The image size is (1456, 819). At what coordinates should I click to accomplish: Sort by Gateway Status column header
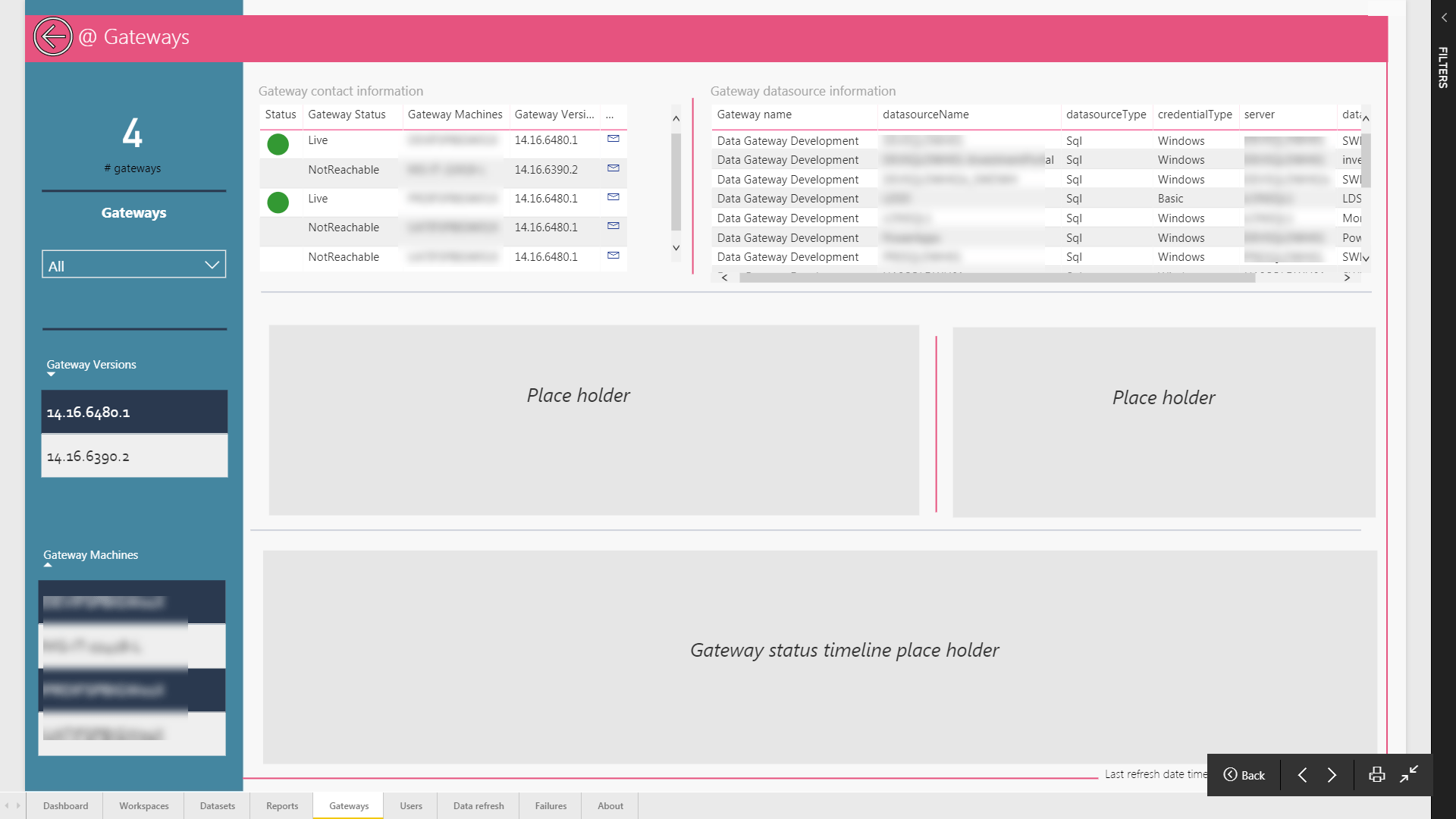pyautogui.click(x=347, y=115)
